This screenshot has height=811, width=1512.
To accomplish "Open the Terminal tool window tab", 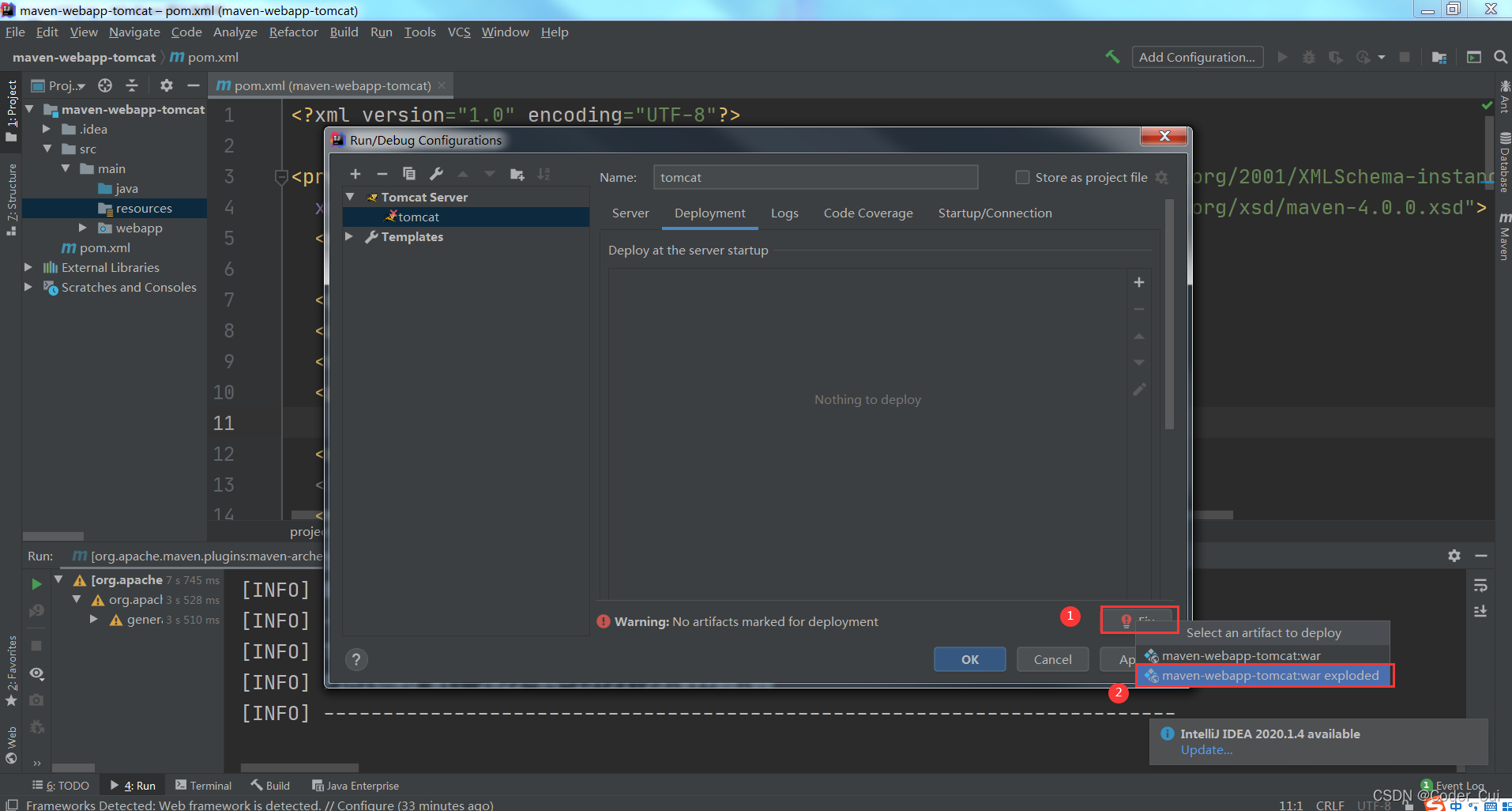I will pos(204,786).
